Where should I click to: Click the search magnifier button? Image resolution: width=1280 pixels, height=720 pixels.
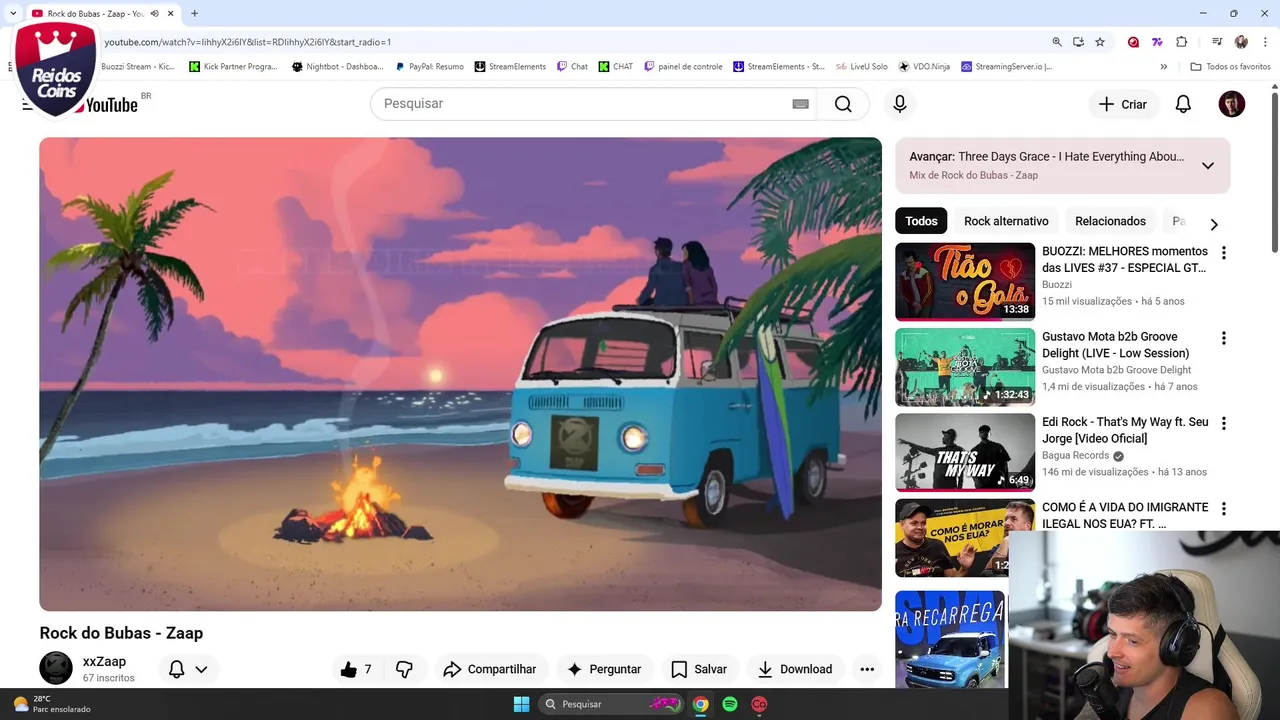843,104
